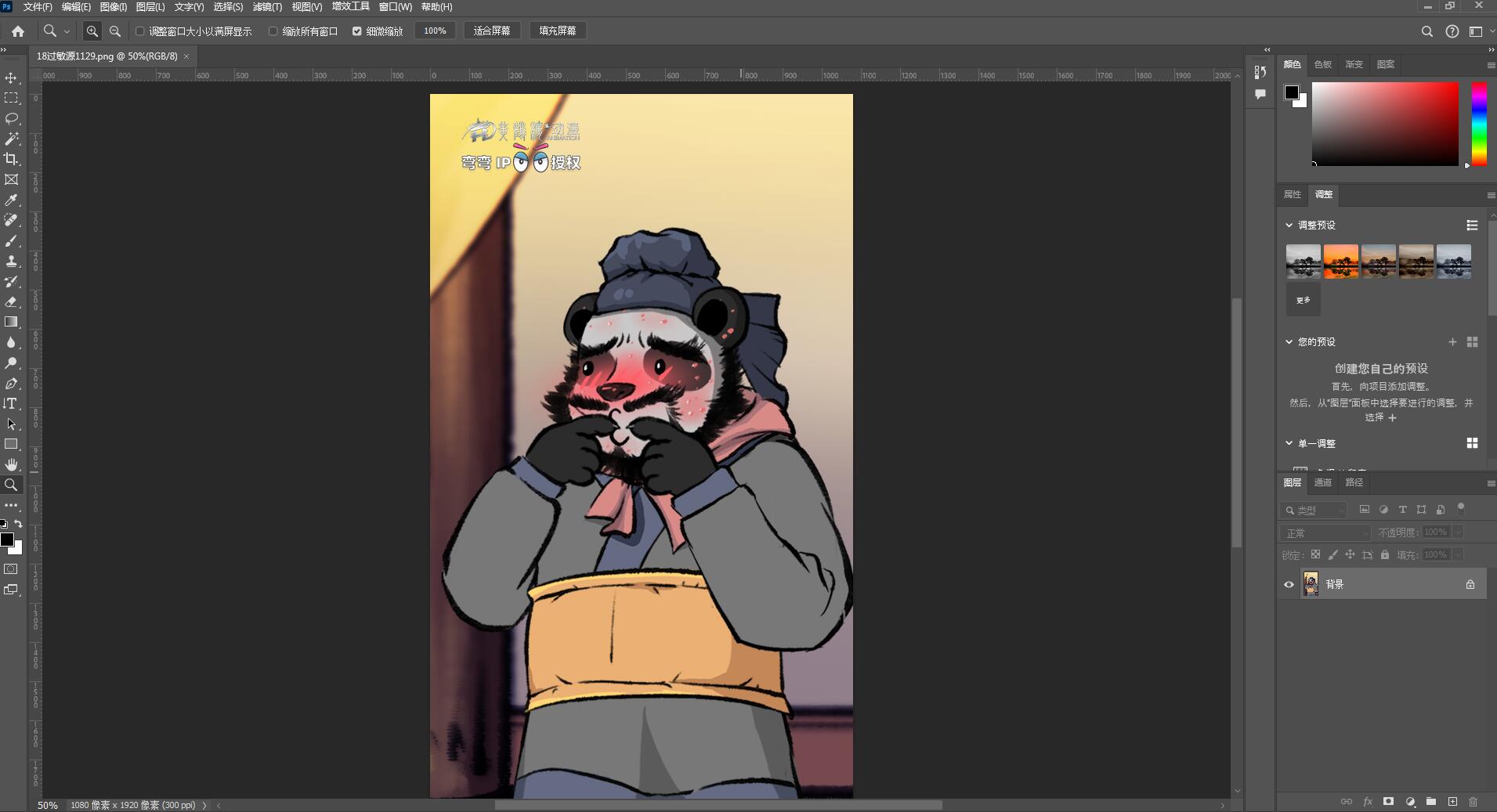The width and height of the screenshot is (1497, 812).
Task: Select the Rectangle shape tool
Action: pyautogui.click(x=11, y=445)
